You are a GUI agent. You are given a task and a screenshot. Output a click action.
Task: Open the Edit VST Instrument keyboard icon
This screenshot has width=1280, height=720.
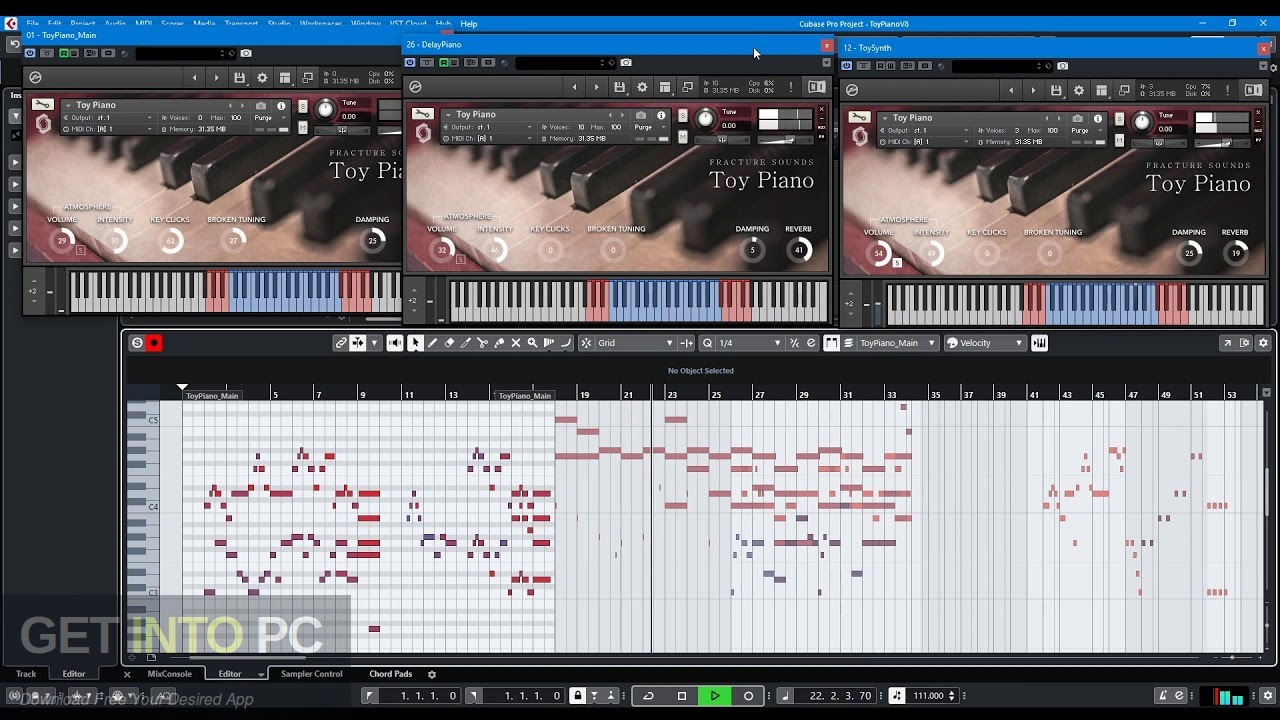[1040, 343]
